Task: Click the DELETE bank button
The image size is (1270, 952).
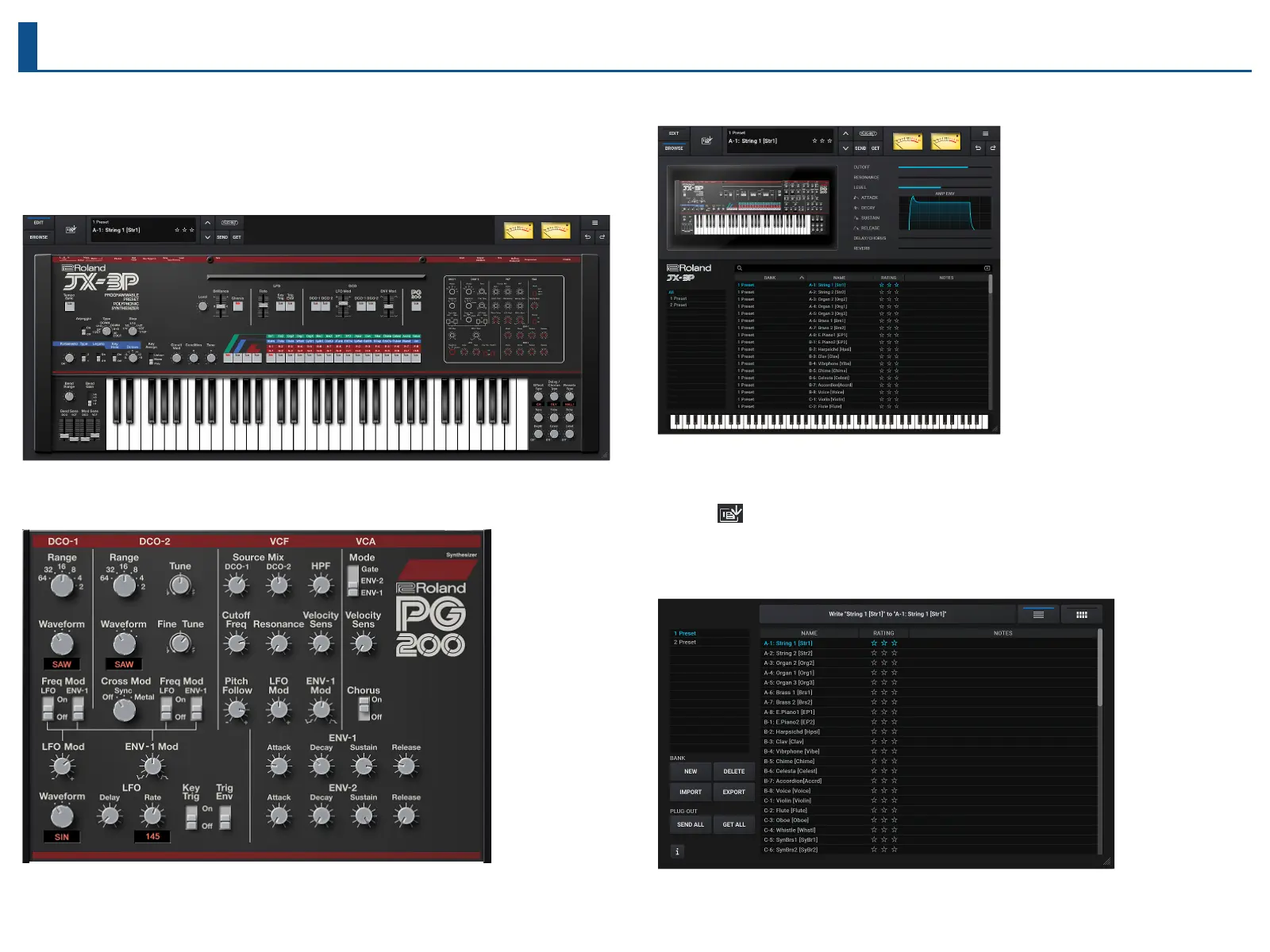Action: (734, 771)
